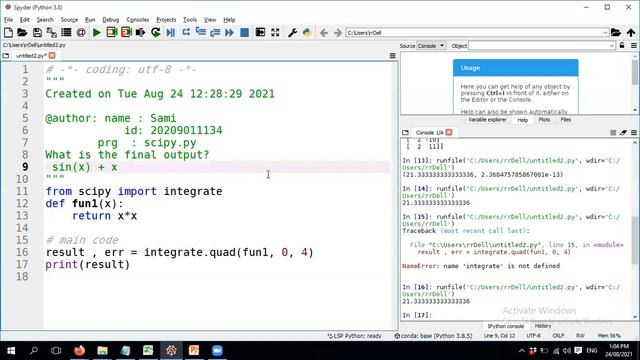Switch to Files tab
Image resolution: width=640 pixels, height=360 pixels.
point(566,120)
